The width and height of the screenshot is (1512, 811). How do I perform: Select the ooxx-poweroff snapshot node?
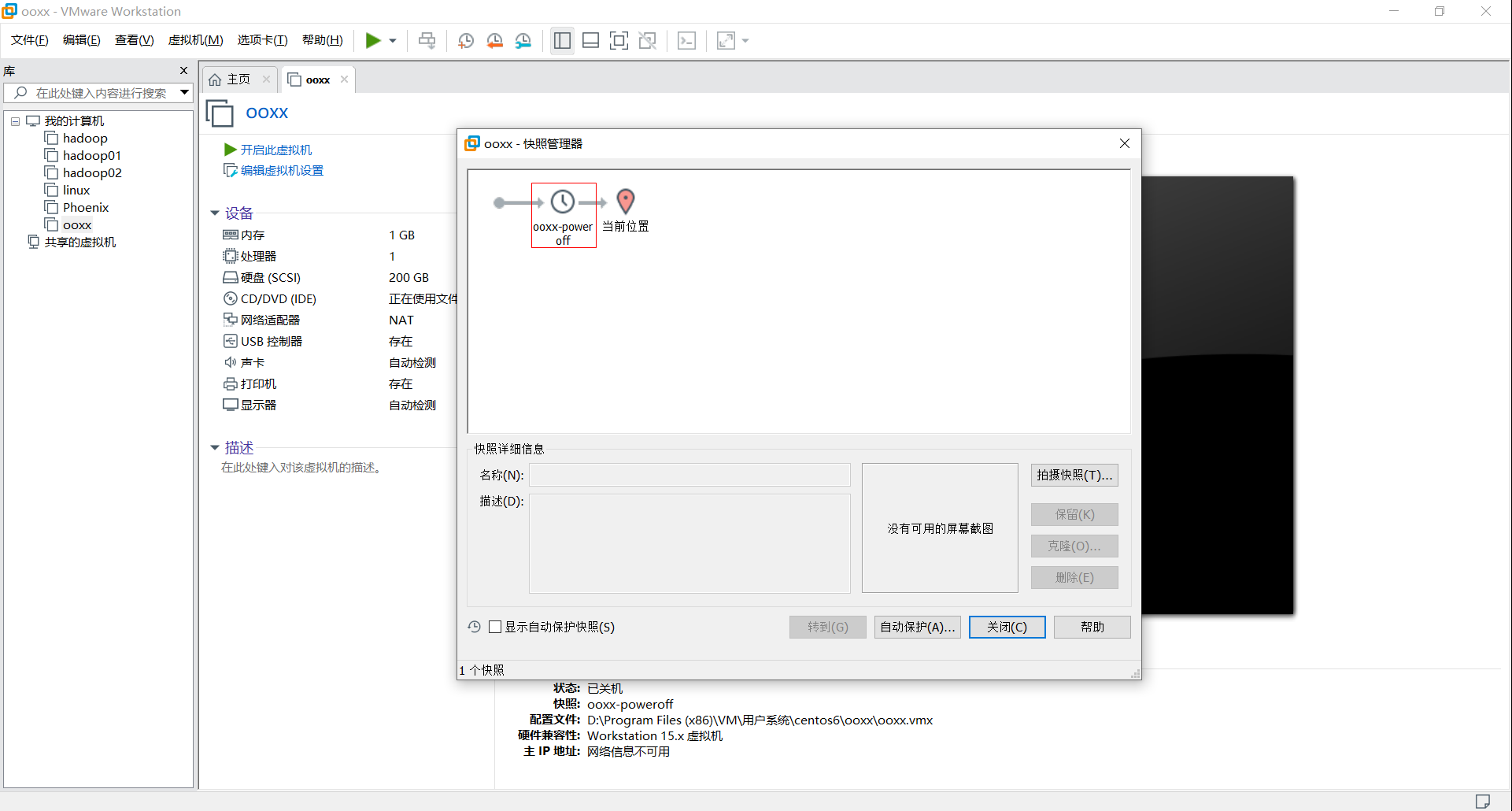coord(563,214)
